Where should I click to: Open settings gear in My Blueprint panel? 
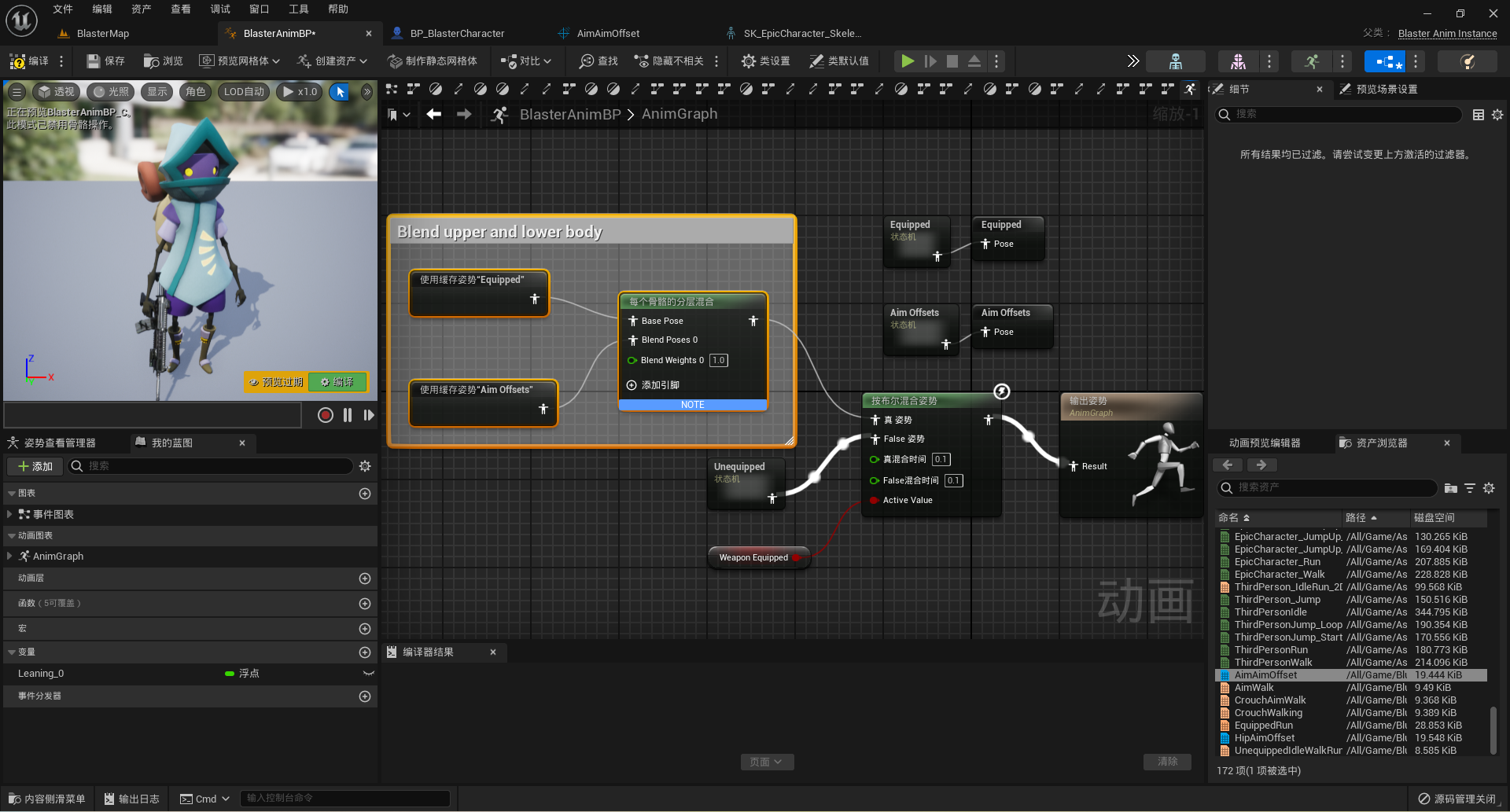365,466
